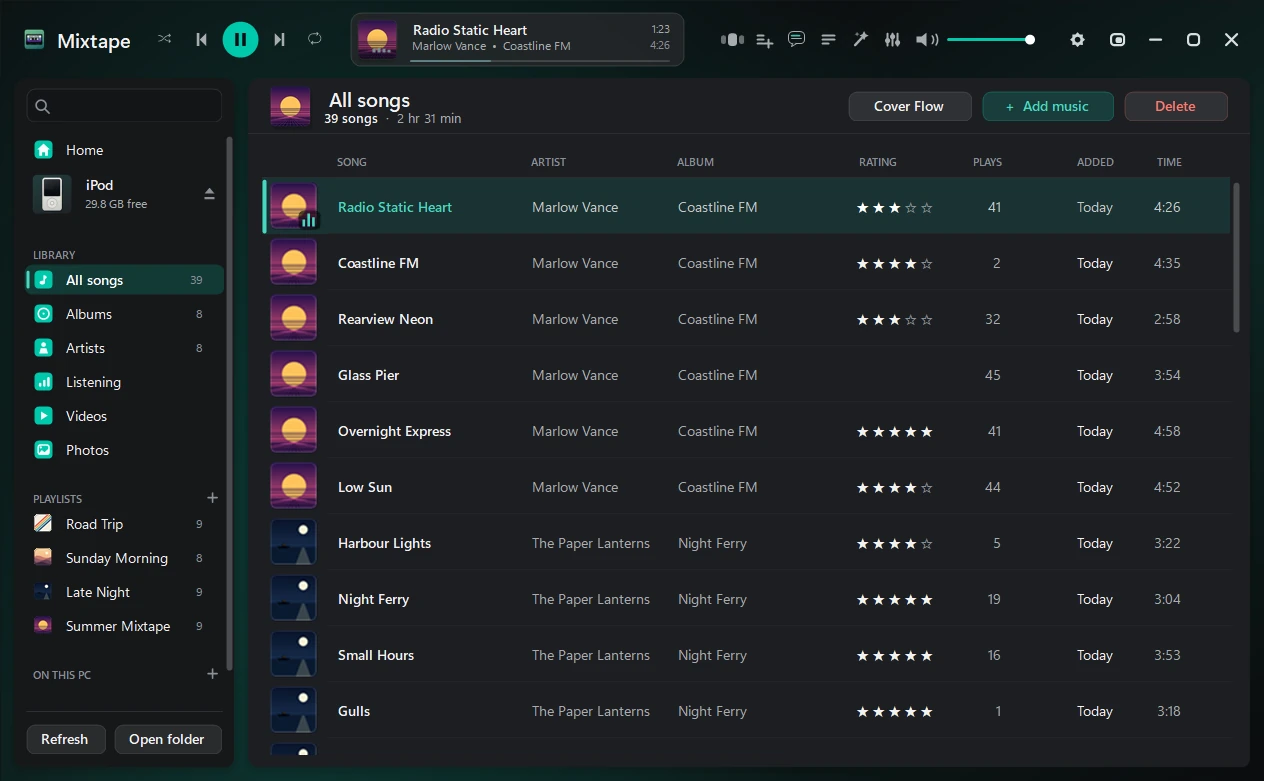Go to Home in the sidebar
Image resolution: width=1264 pixels, height=781 pixels.
click(x=125, y=150)
